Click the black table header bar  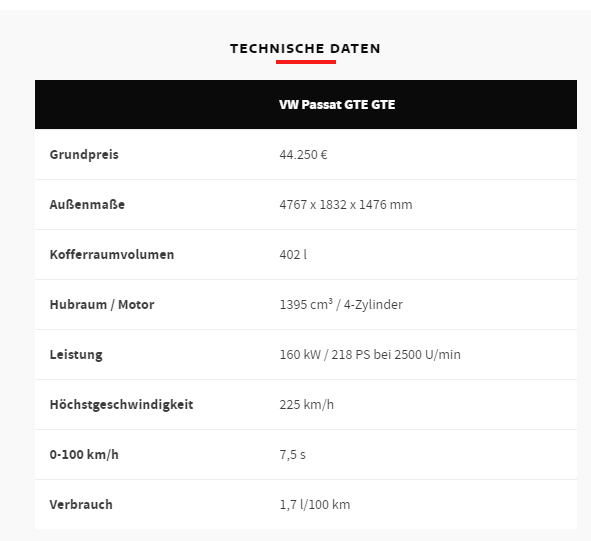click(306, 104)
